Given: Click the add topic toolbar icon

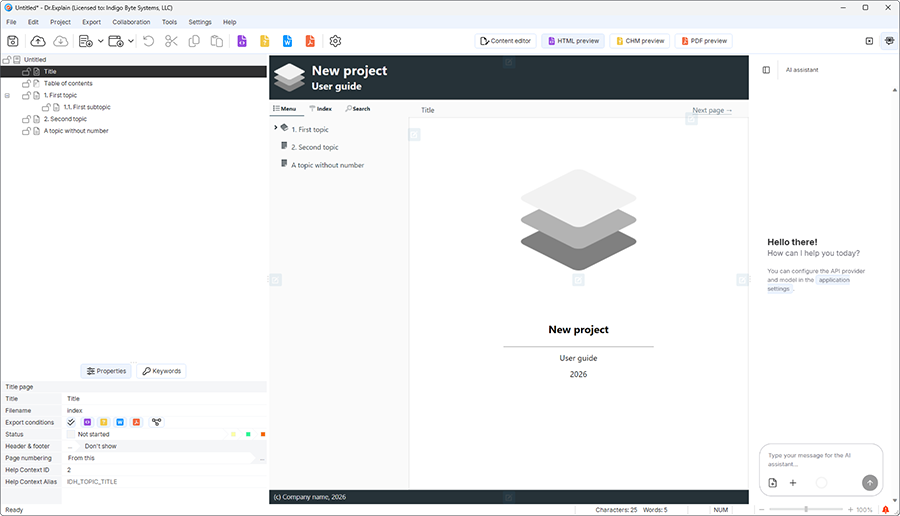Looking at the screenshot, I should [86, 41].
